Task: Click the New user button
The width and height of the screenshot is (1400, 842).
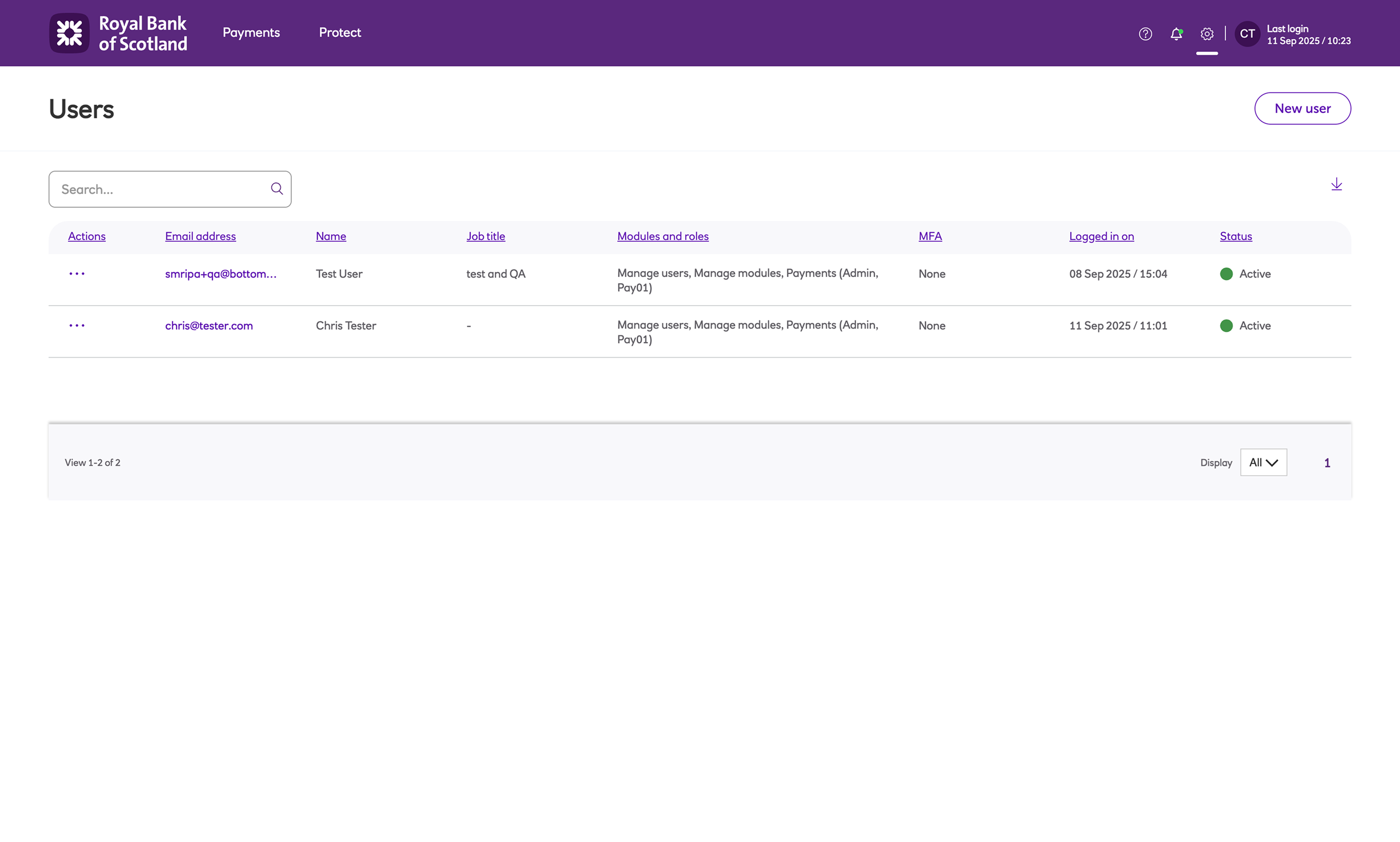Action: tap(1302, 108)
